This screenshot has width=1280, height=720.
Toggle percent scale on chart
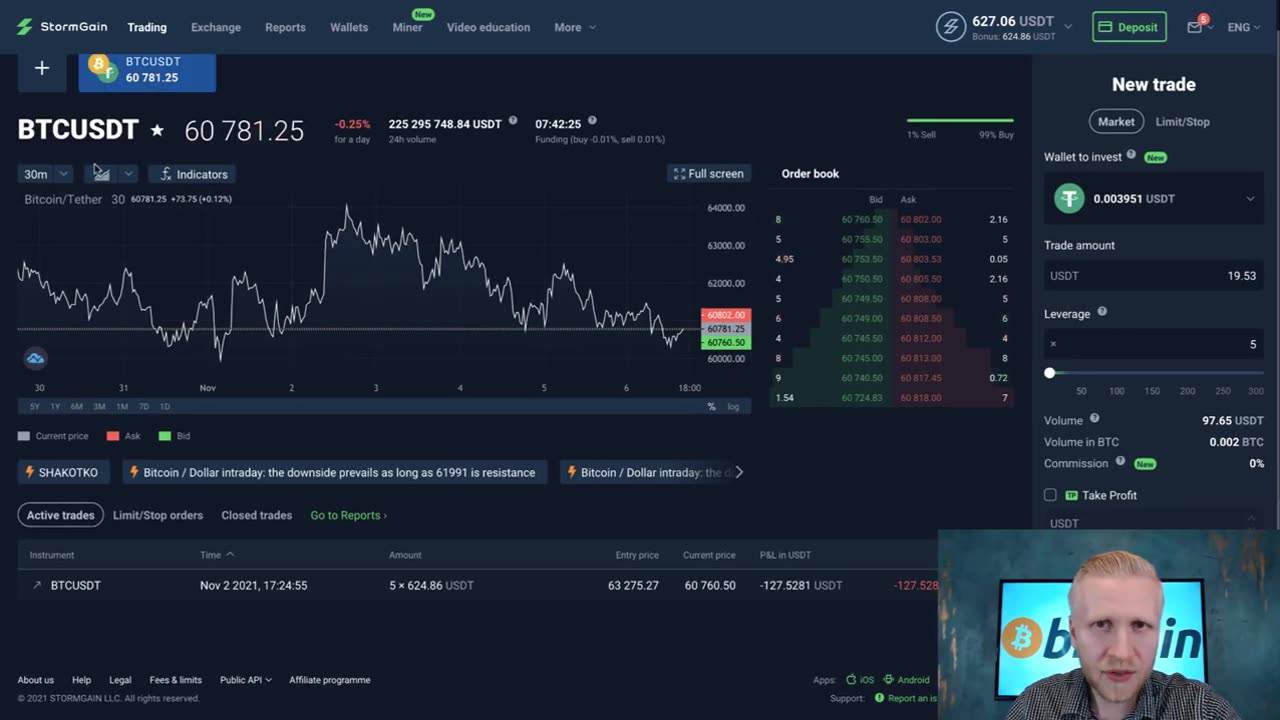(x=712, y=407)
